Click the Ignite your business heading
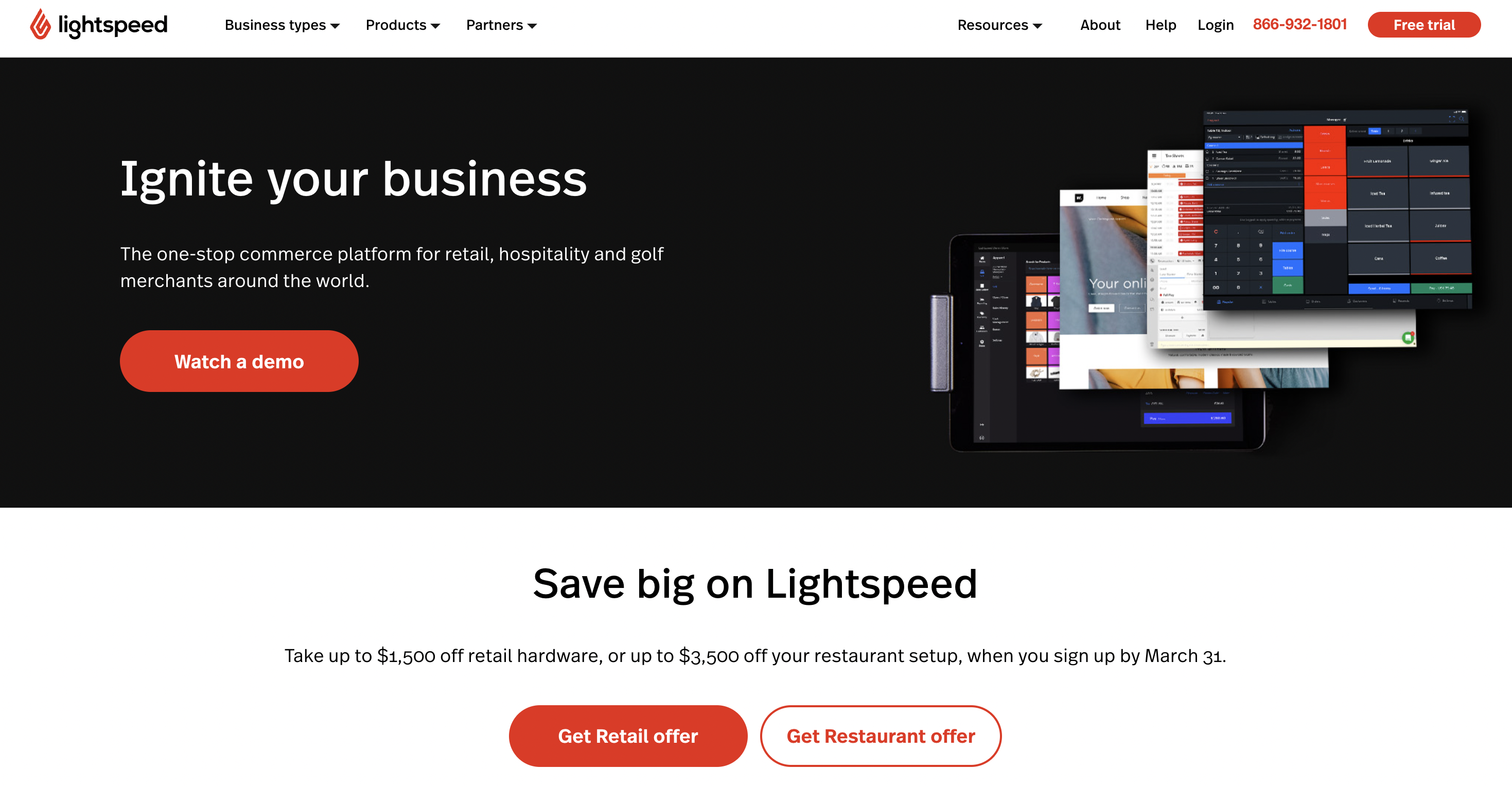This screenshot has height=787, width=1512. pos(354,179)
